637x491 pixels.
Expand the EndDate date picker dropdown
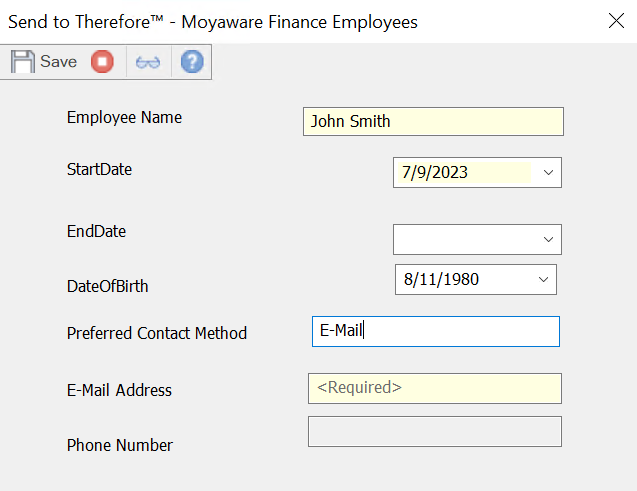pos(548,240)
